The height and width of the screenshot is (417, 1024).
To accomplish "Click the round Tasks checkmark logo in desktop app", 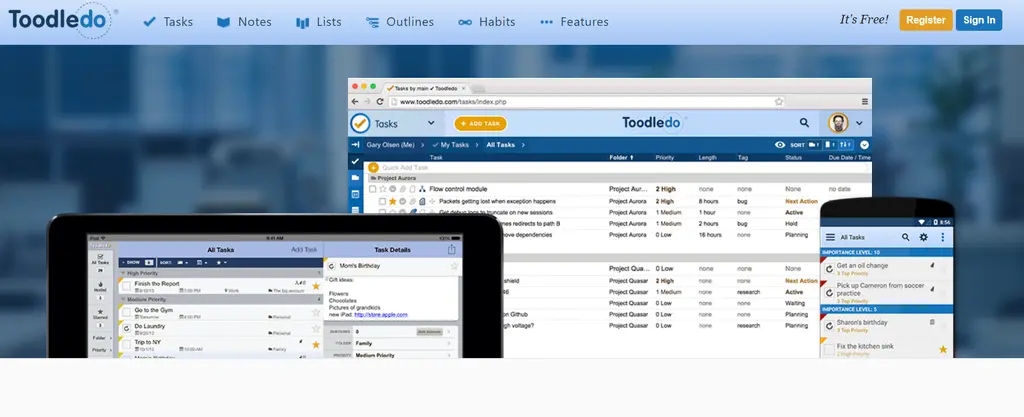I will pos(360,123).
